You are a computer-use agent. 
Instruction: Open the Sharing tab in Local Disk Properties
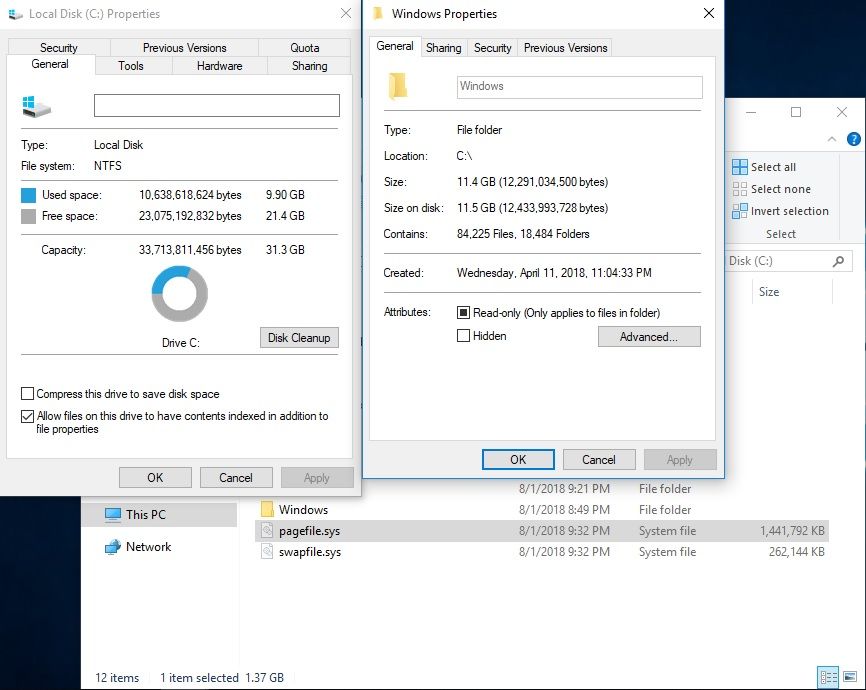coord(309,66)
